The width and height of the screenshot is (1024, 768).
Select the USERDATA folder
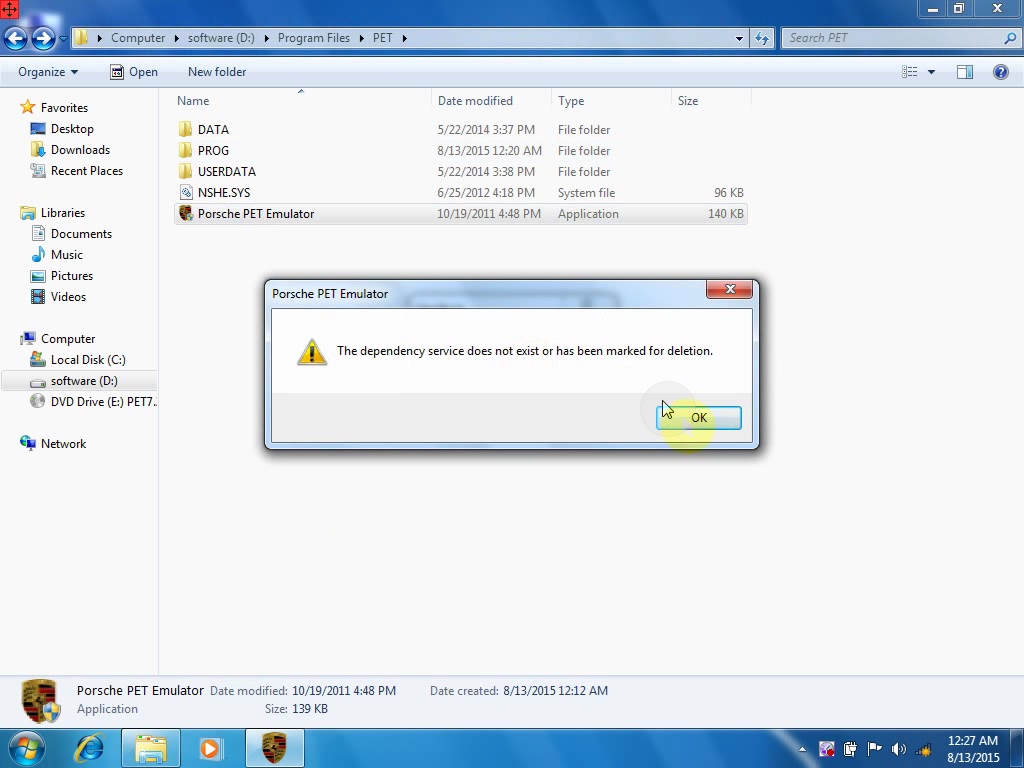(x=226, y=172)
